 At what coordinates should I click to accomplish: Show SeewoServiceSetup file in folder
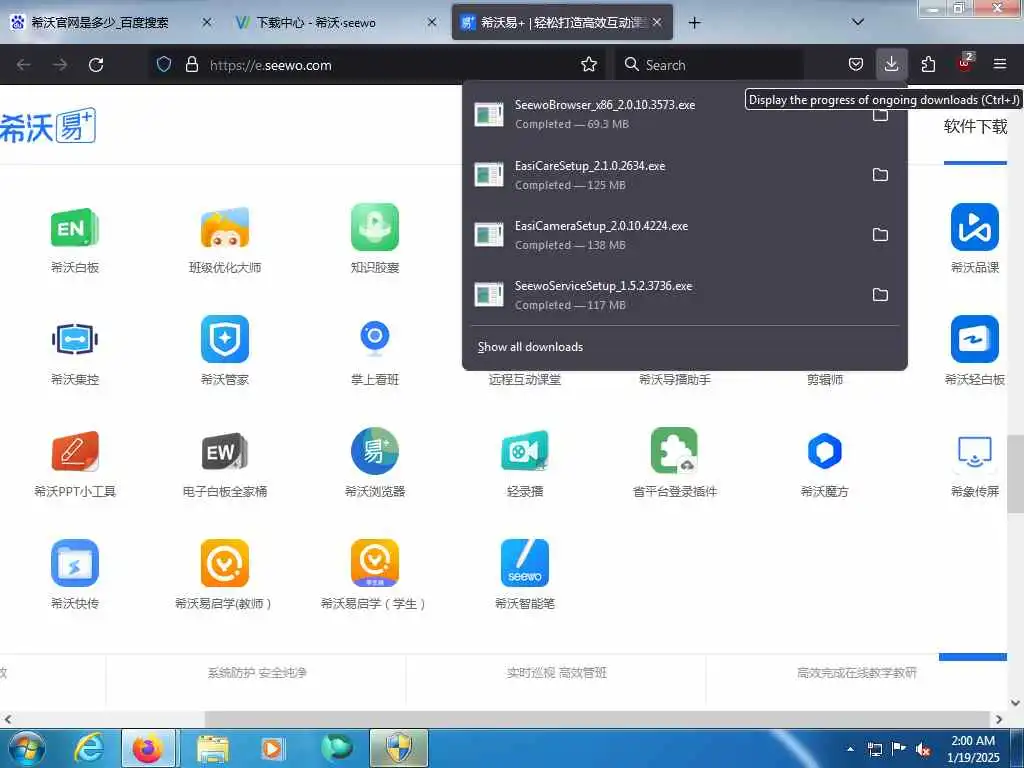(x=880, y=295)
